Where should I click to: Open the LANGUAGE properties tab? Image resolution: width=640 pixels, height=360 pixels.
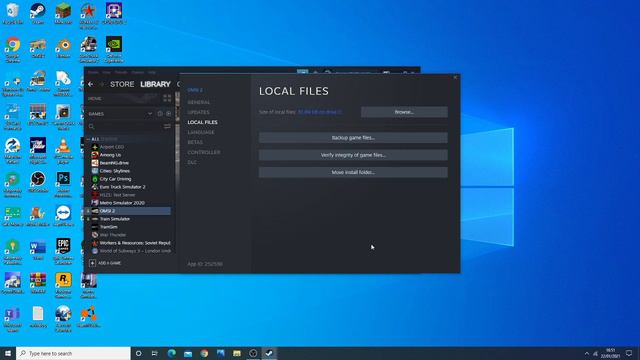tap(201, 132)
